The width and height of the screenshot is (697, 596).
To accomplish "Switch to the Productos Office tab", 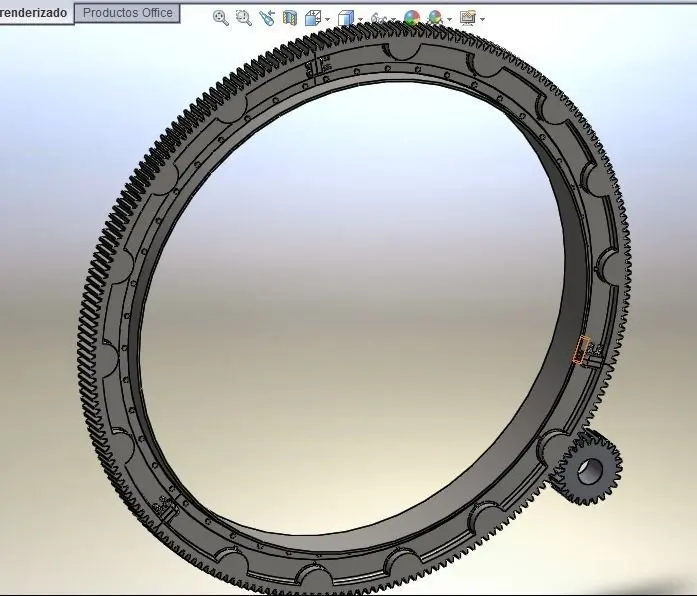I will 128,12.
